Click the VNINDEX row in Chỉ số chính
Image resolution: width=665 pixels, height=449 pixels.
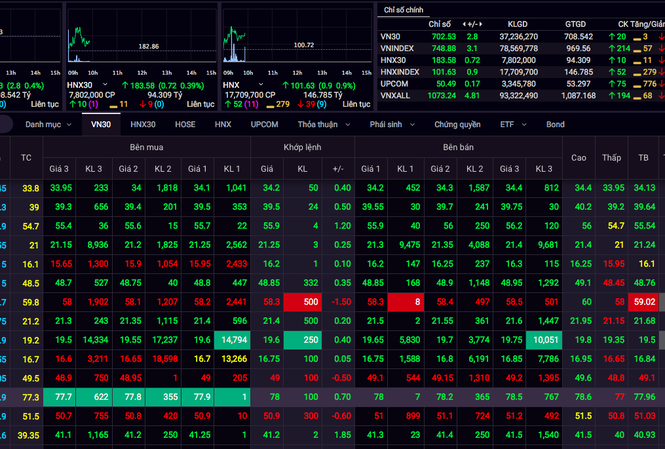coord(521,48)
